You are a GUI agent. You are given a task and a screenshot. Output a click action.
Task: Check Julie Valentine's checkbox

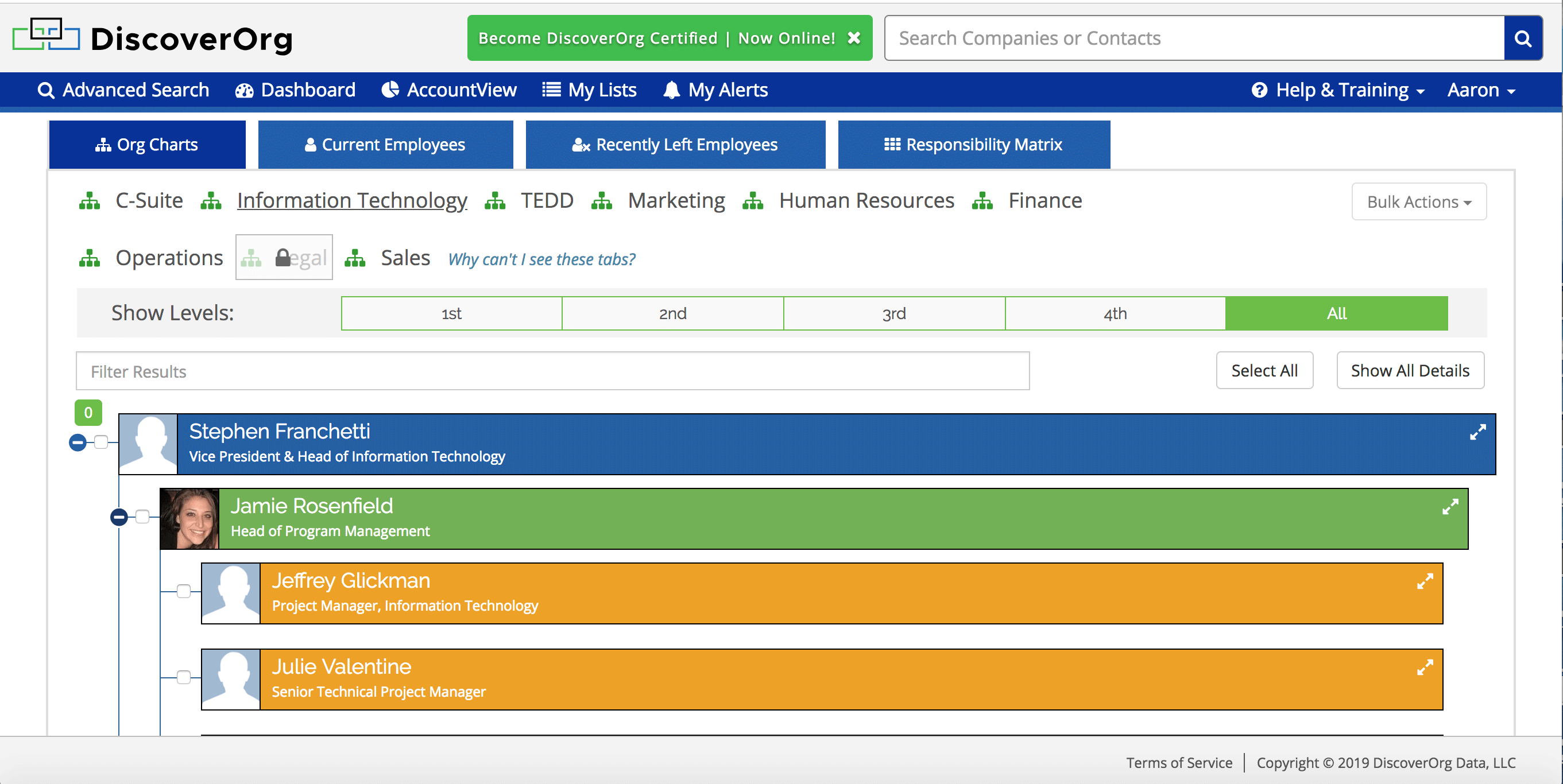[x=184, y=677]
